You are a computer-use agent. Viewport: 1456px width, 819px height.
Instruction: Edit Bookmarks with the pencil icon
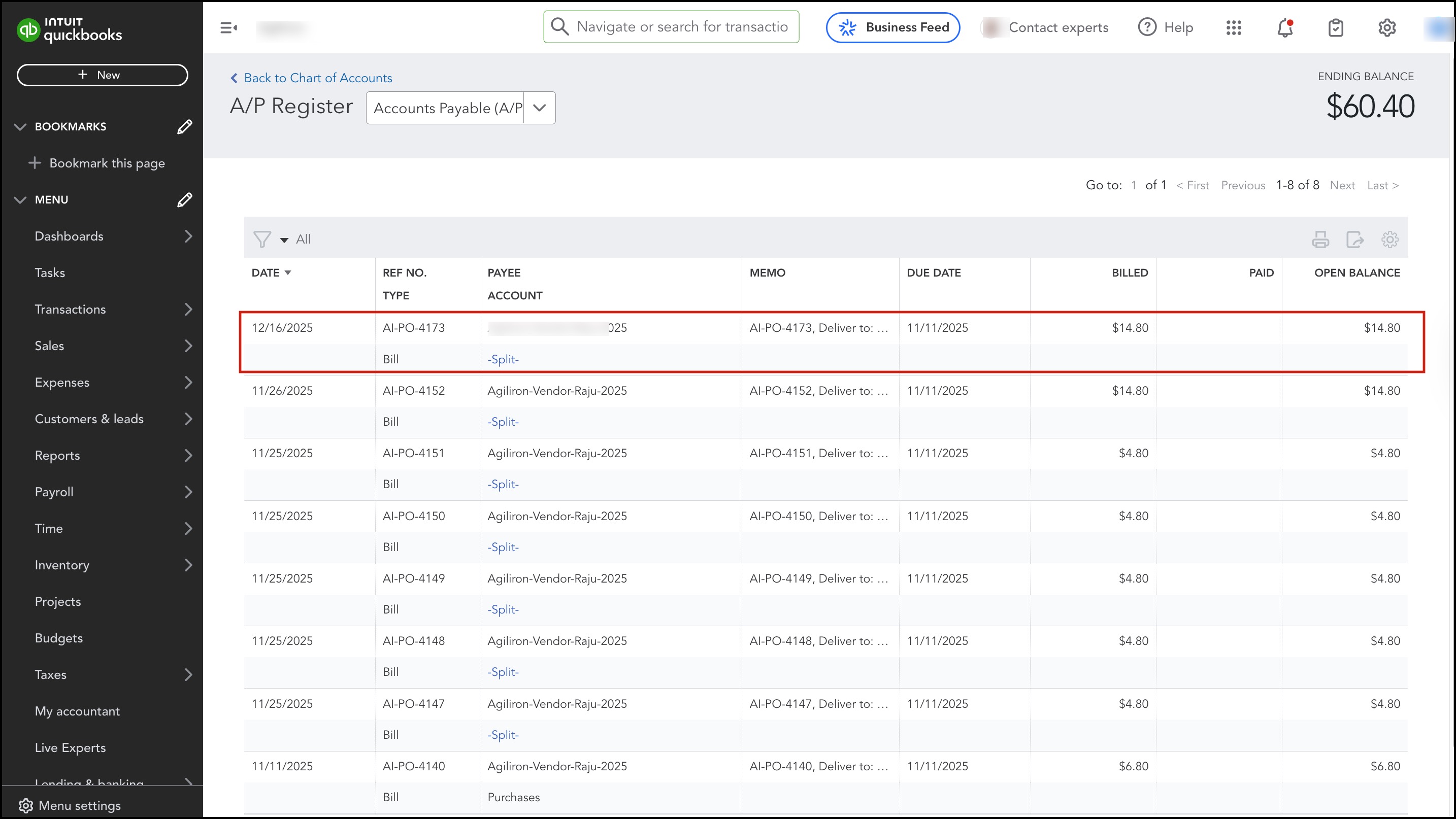click(x=184, y=126)
